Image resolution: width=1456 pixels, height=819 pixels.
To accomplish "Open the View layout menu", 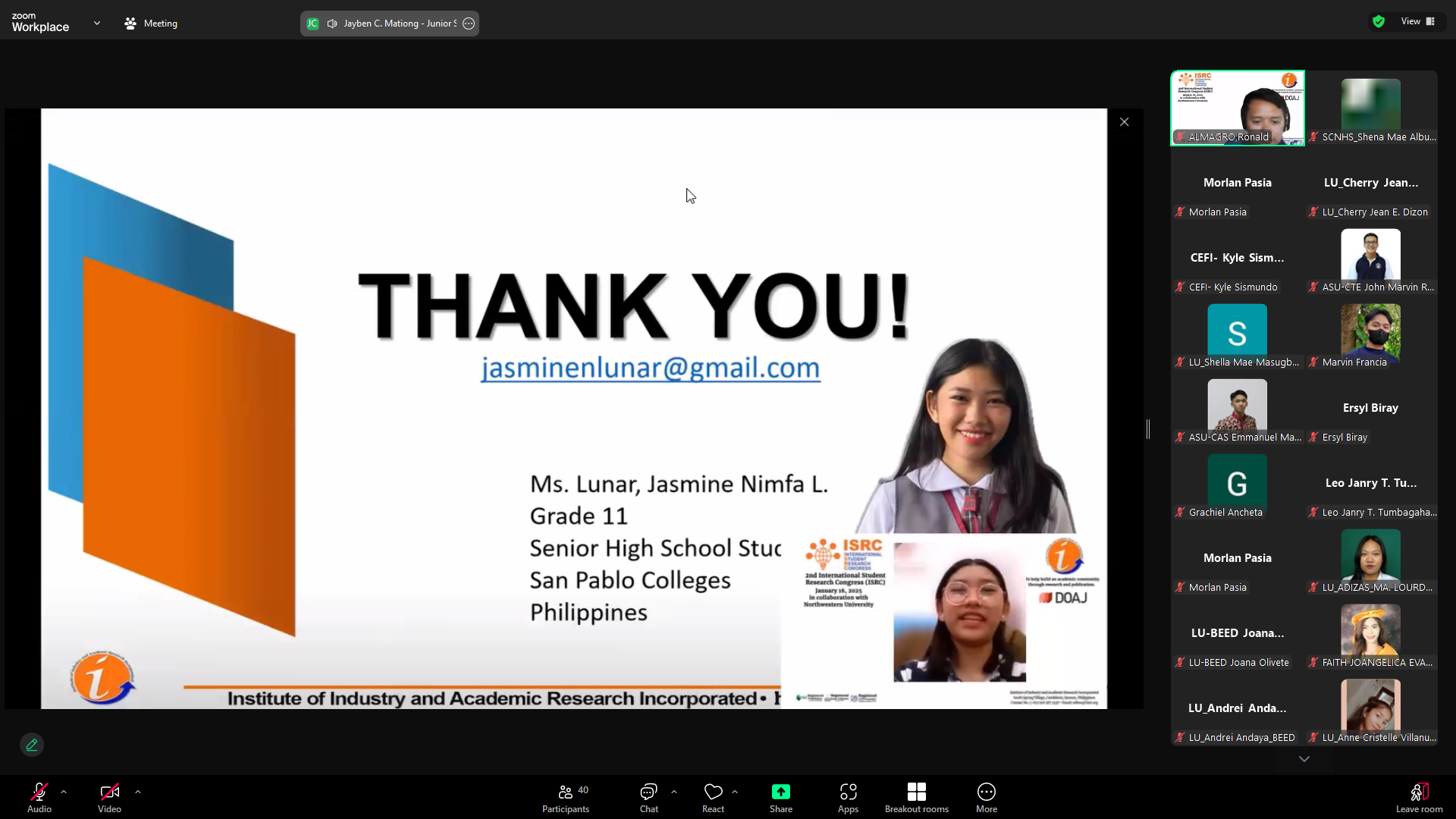I will click(1417, 22).
